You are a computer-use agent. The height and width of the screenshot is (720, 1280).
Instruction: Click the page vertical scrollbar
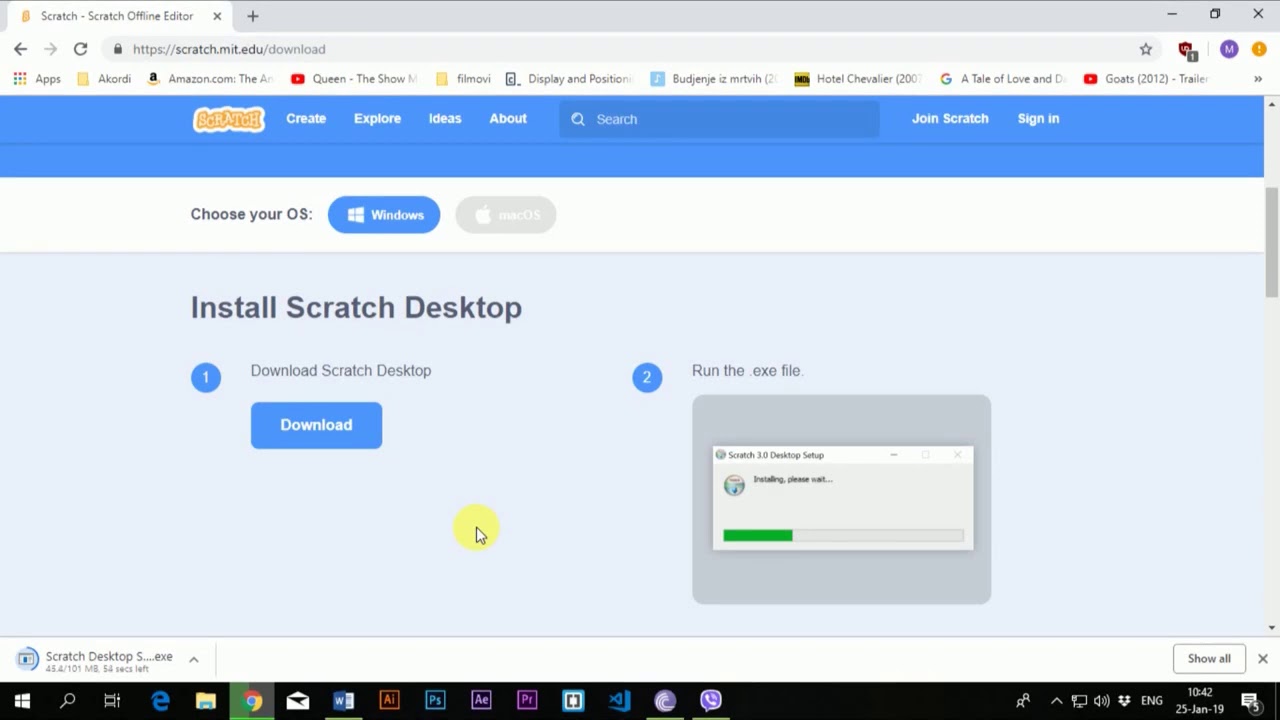pyautogui.click(x=1272, y=242)
